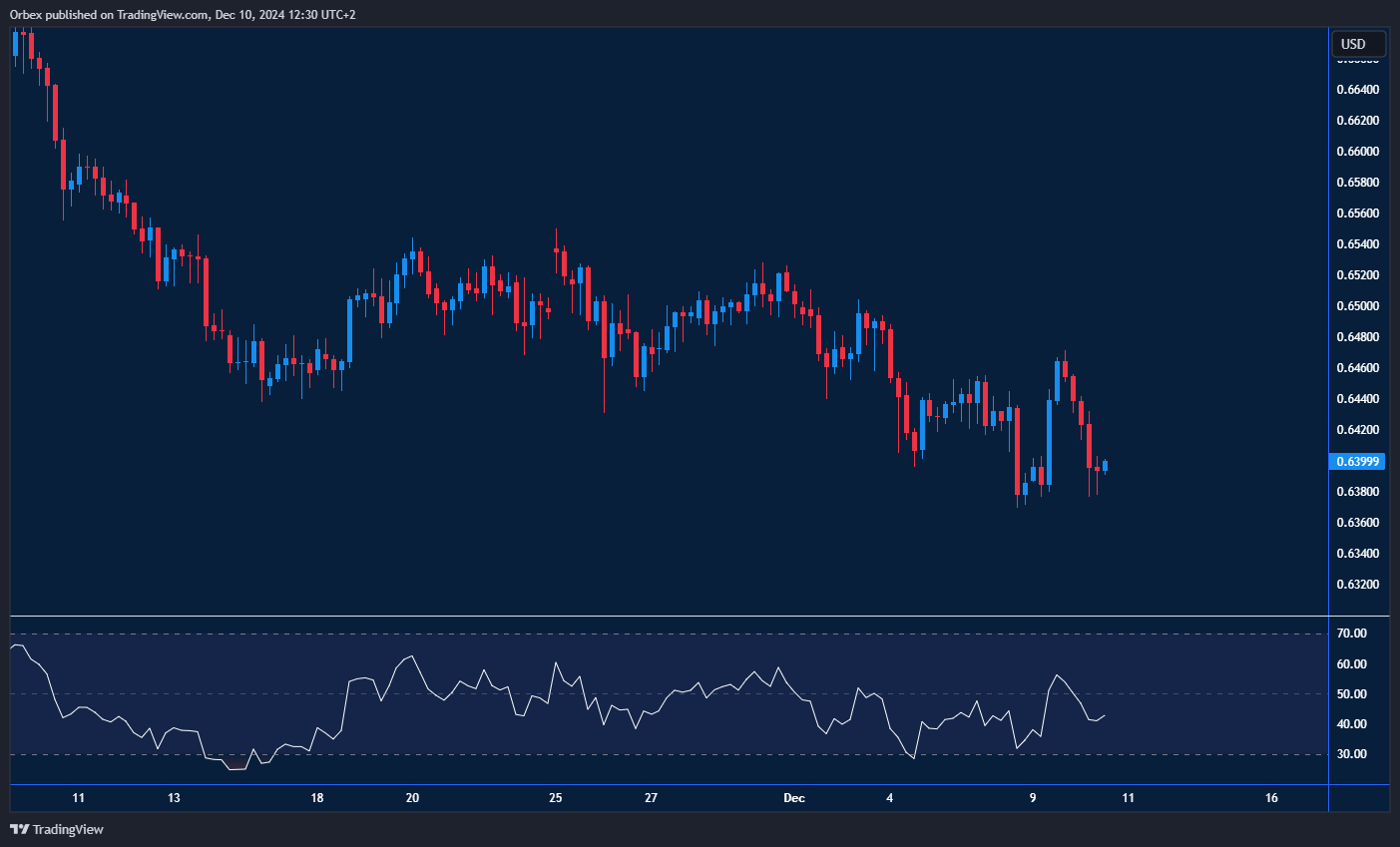Click the RSI 30.00 oversold level label
Viewport: 1400px width, 847px height.
pos(1352,754)
